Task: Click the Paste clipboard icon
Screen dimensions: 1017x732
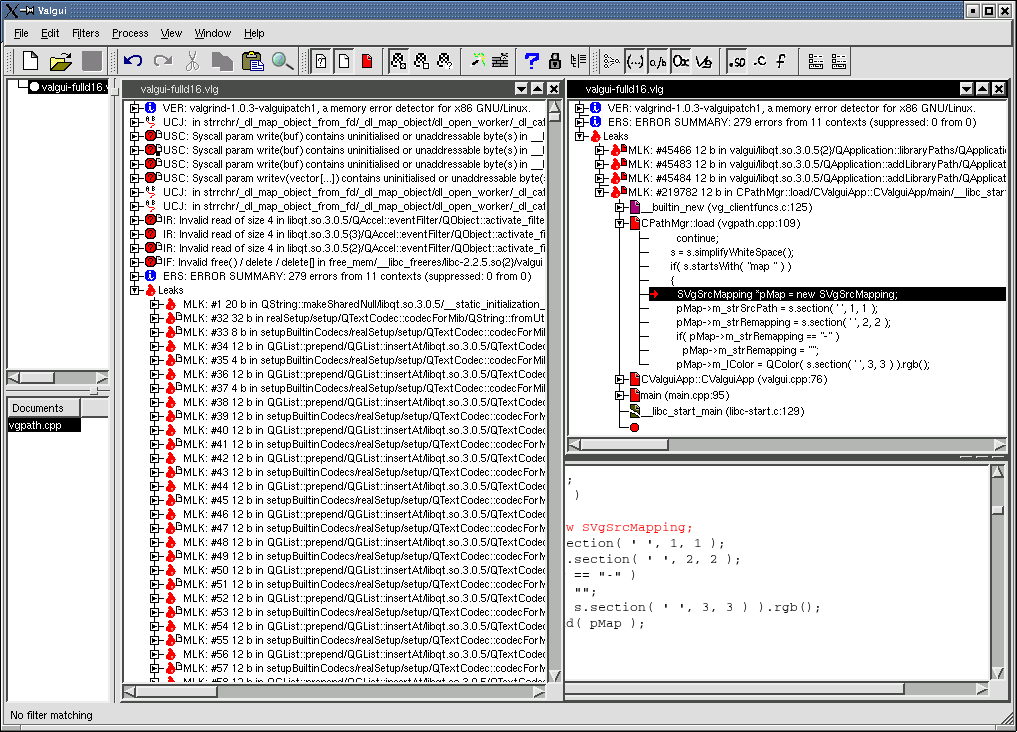Action: coord(252,61)
